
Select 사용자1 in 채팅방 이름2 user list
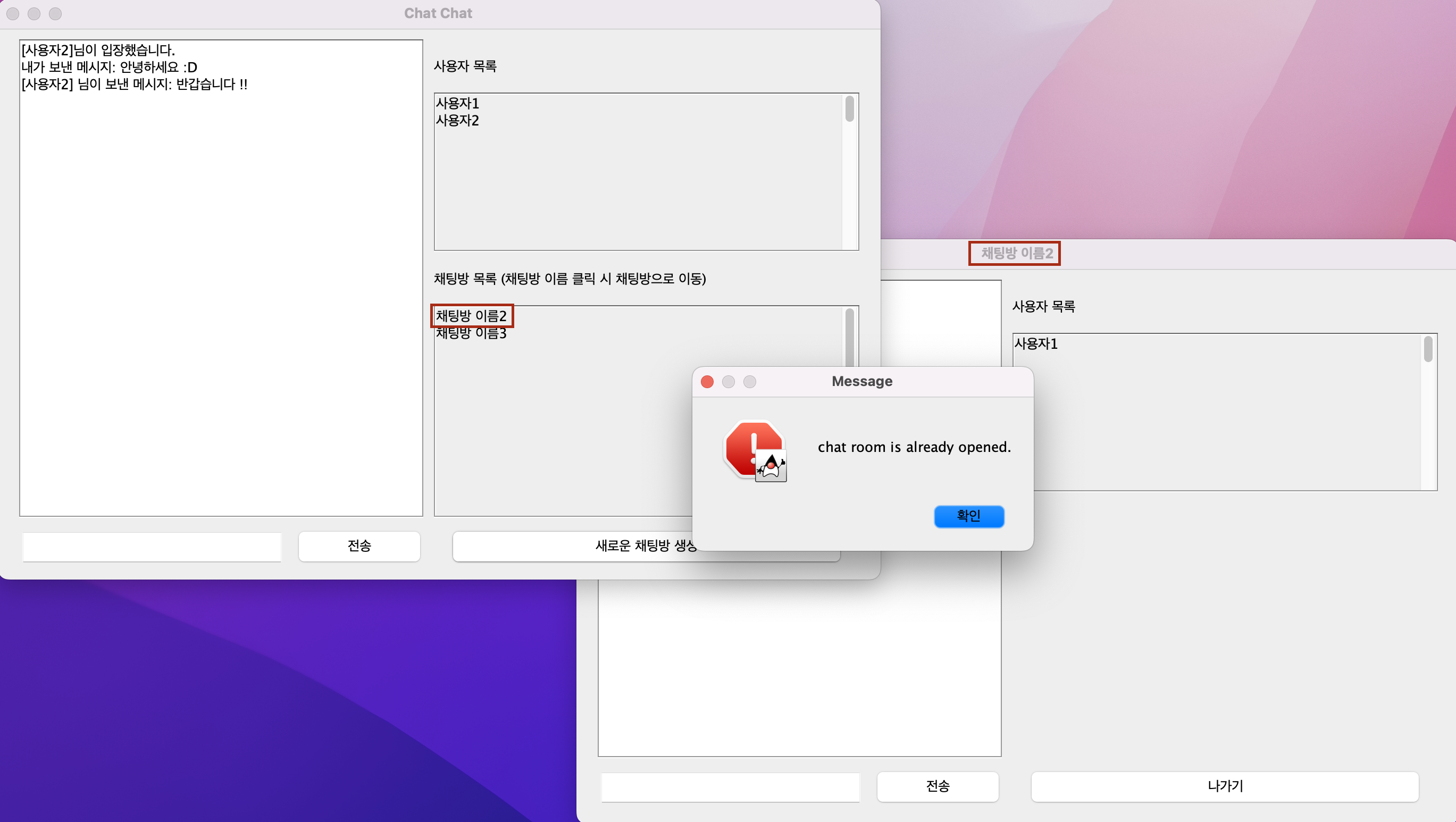[x=1035, y=343]
